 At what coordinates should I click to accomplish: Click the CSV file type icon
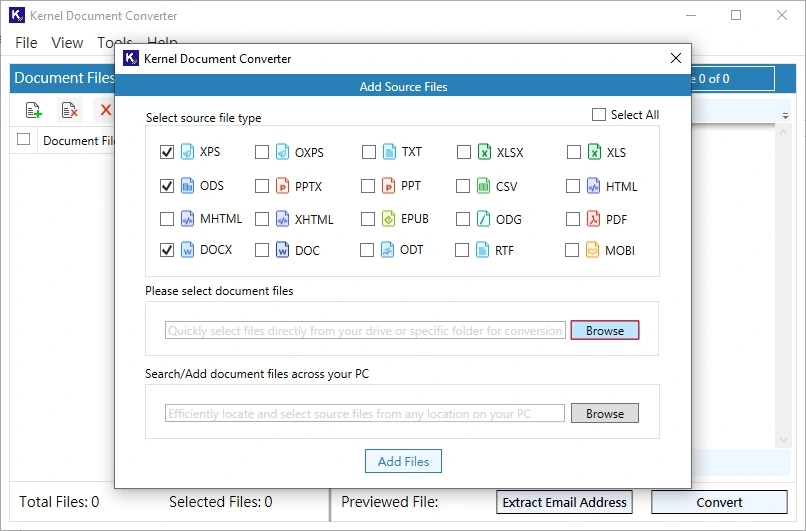(x=483, y=186)
